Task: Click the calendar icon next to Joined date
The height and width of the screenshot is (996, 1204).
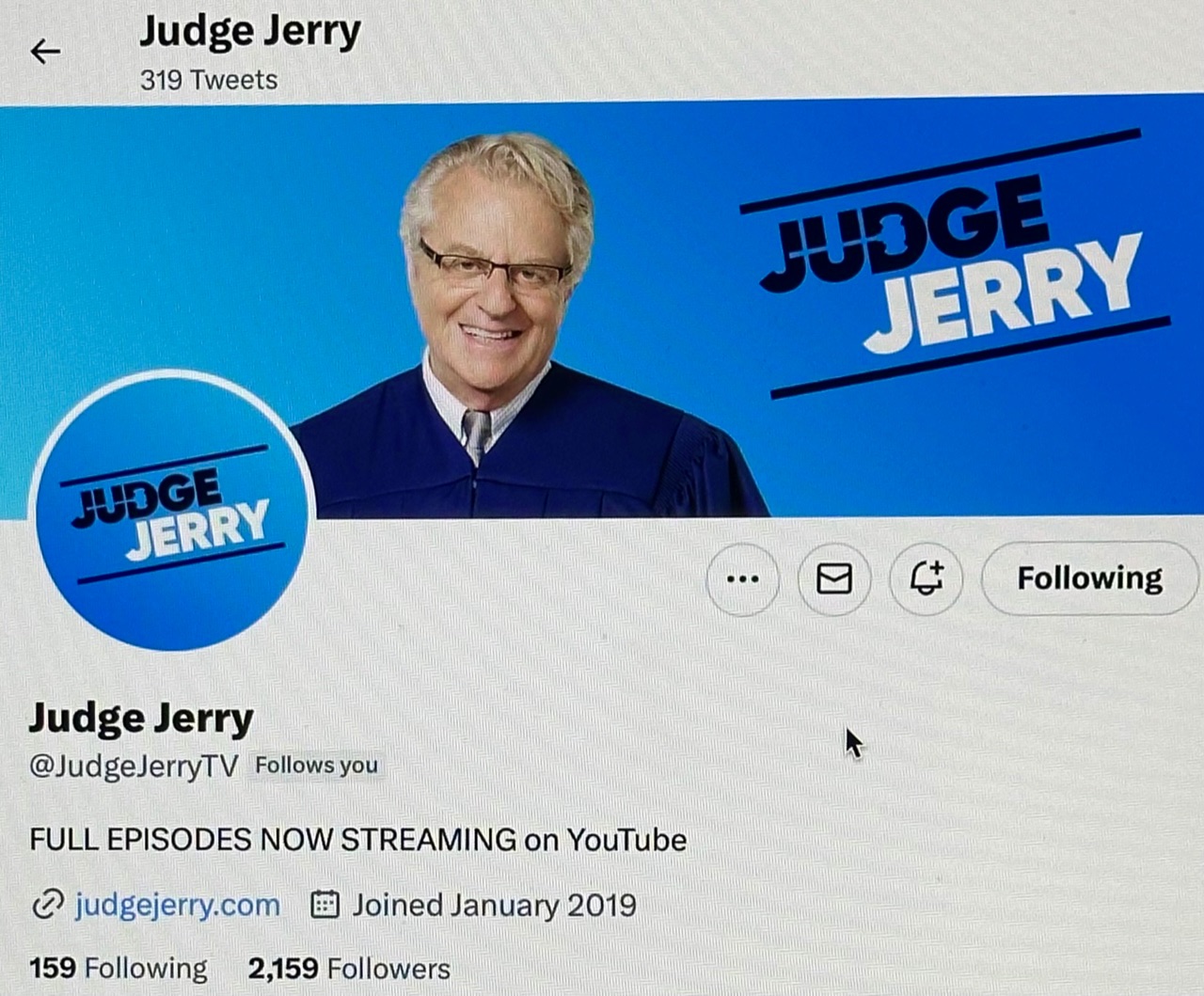Action: 325,905
